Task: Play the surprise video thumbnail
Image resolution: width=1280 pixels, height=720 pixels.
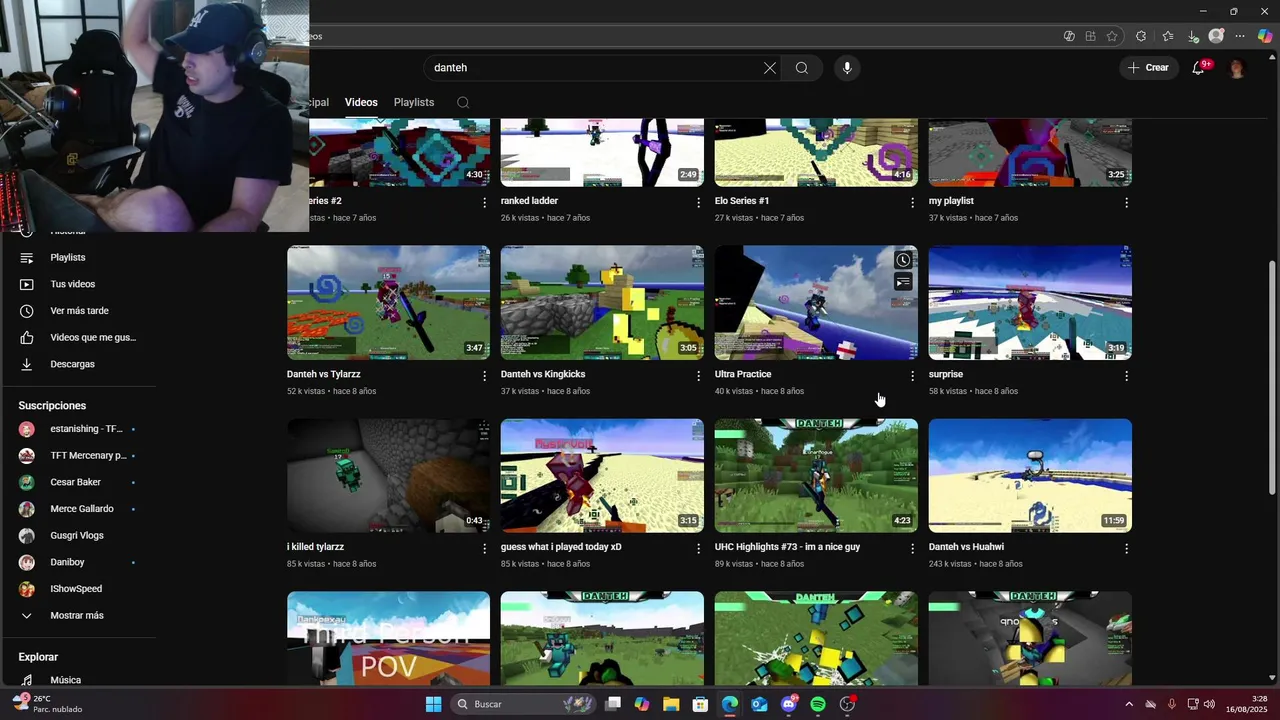Action: [x=1030, y=303]
